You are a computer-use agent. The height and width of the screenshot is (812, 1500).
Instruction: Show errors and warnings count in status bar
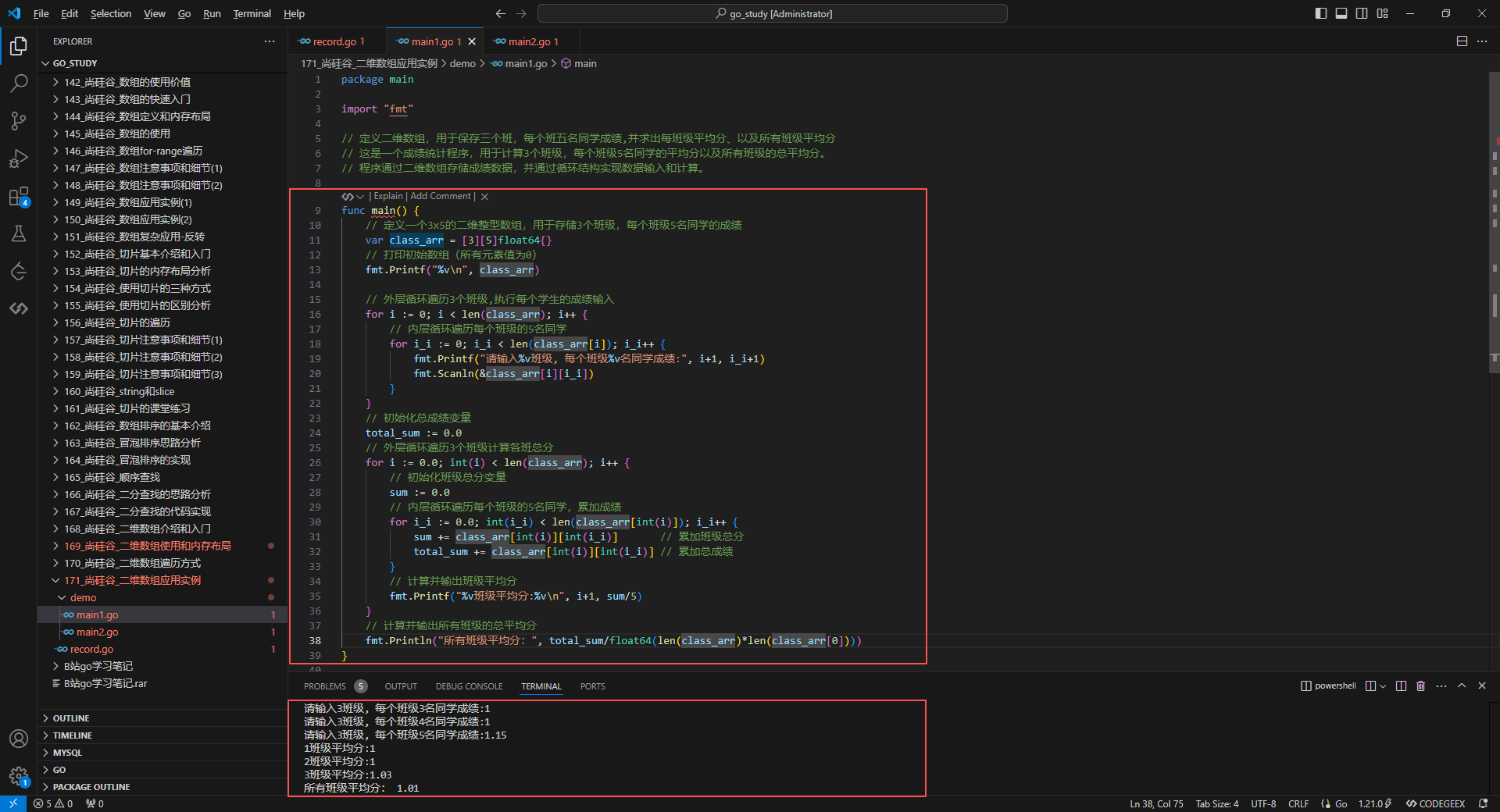pyautogui.click(x=53, y=803)
